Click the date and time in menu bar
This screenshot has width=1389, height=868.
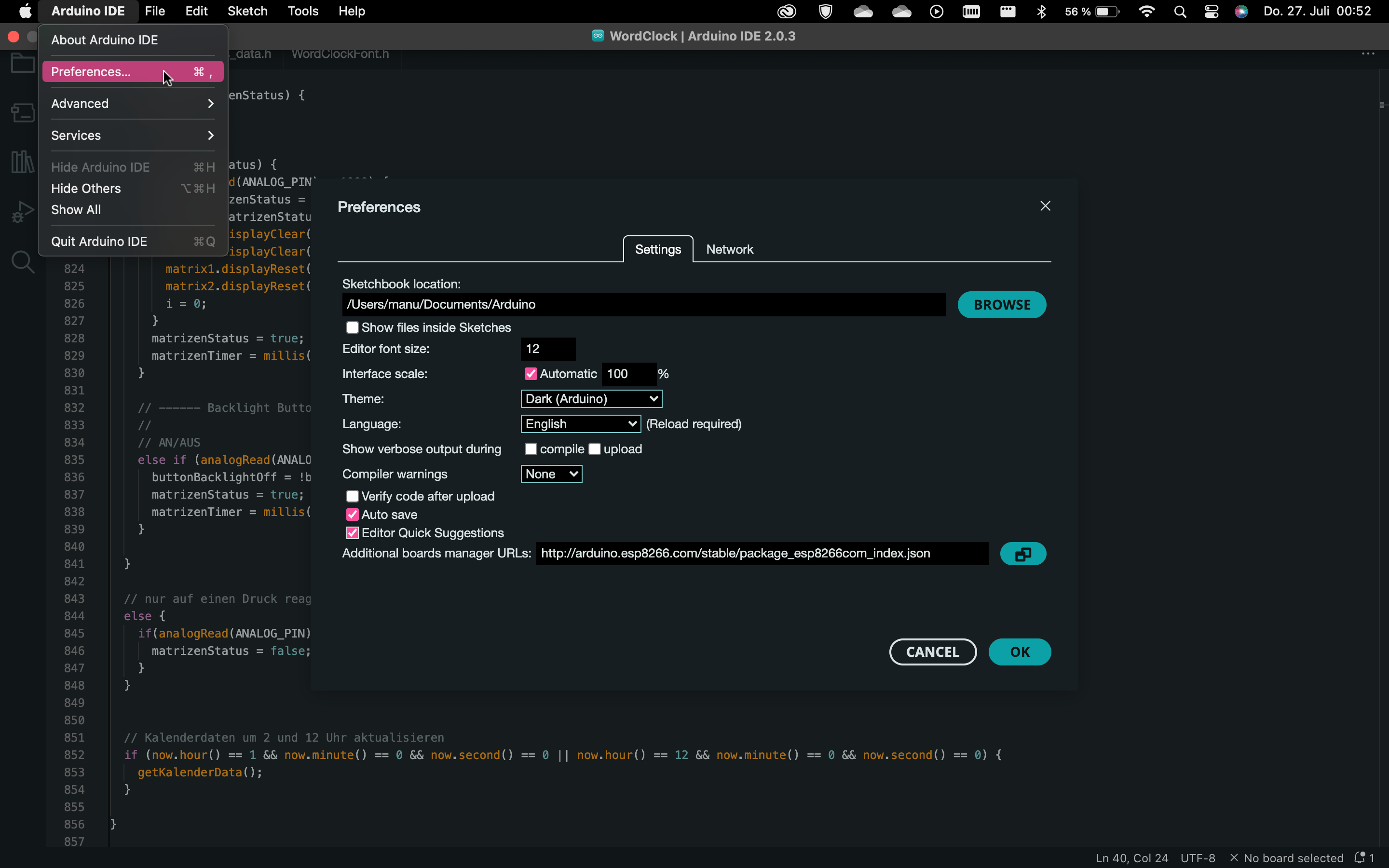point(1317,12)
